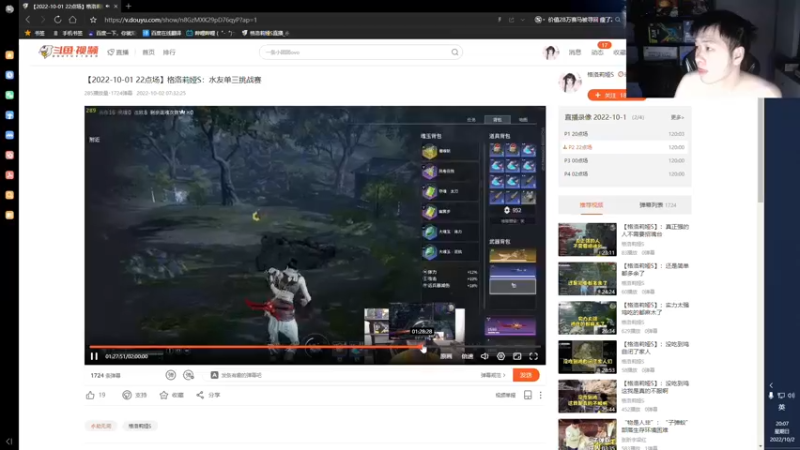This screenshot has width=800, height=450.
Task: Click the system tray clock 20:07
Action: coord(782,423)
